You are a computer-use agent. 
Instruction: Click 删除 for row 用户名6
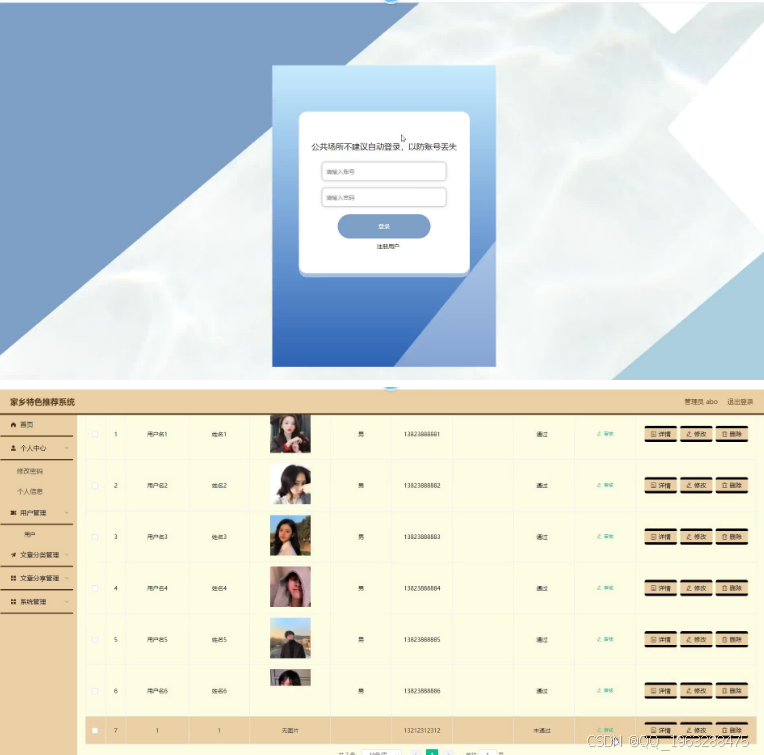732,691
